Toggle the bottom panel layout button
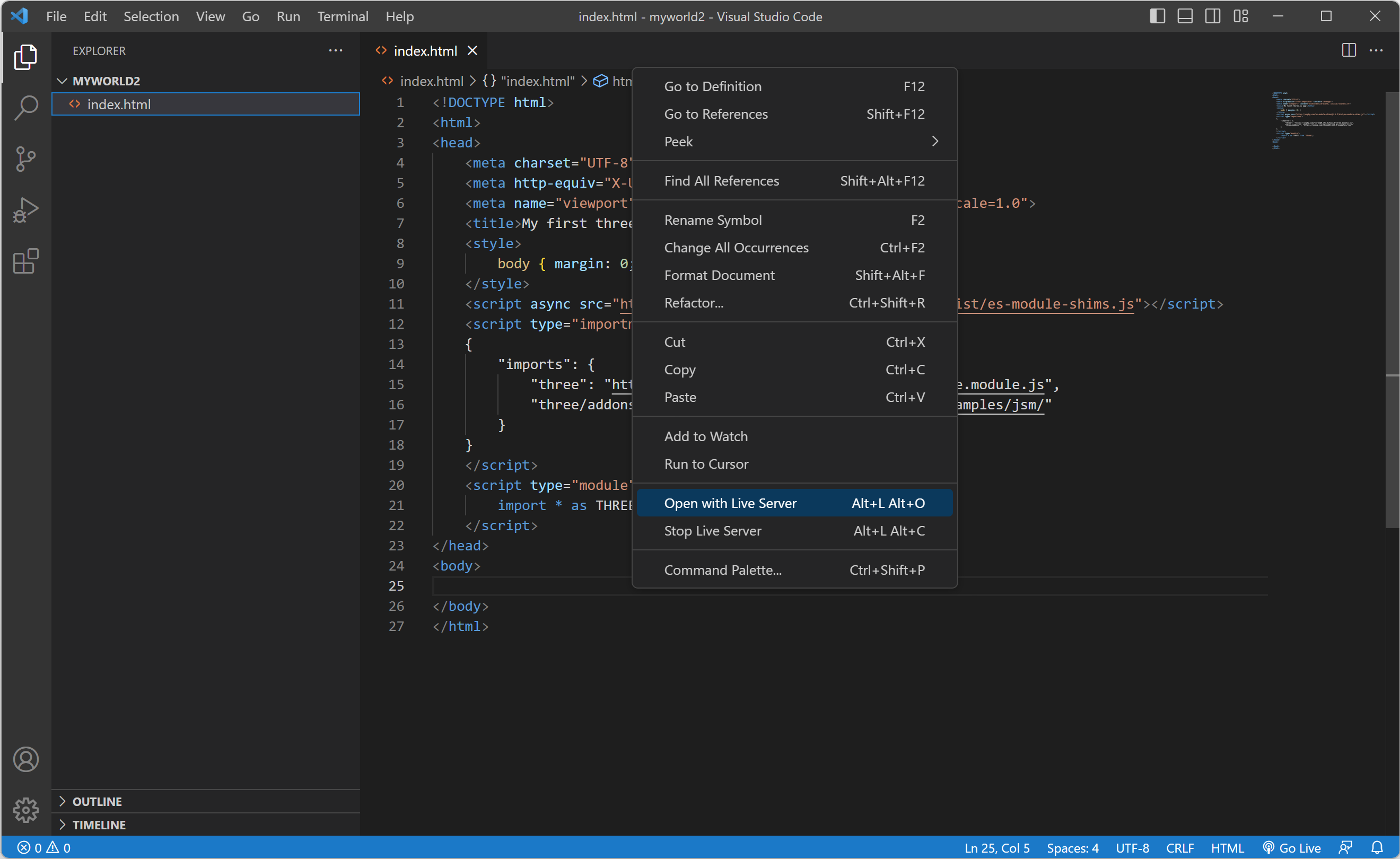The width and height of the screenshot is (1400, 859). [1185, 16]
